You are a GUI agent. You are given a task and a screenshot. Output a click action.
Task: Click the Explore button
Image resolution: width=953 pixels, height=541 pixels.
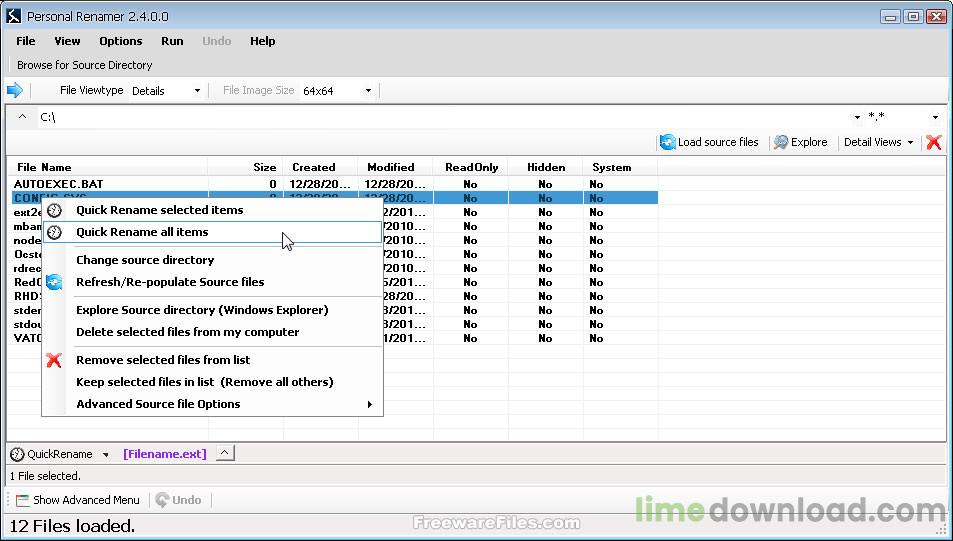point(800,142)
